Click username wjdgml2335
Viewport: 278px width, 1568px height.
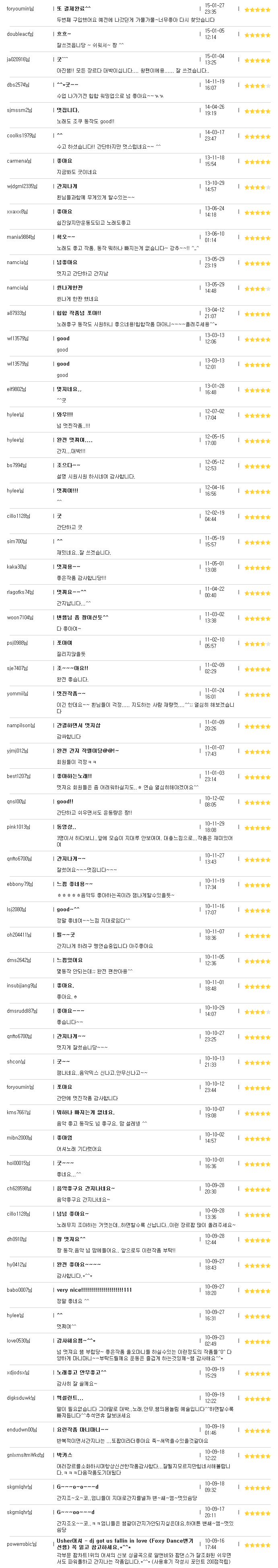(22, 186)
